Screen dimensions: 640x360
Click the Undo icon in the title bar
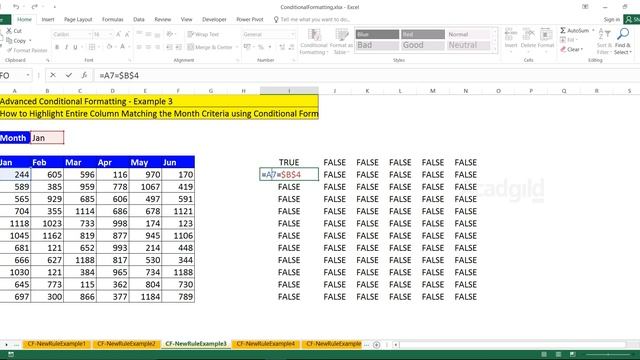[16, 7]
